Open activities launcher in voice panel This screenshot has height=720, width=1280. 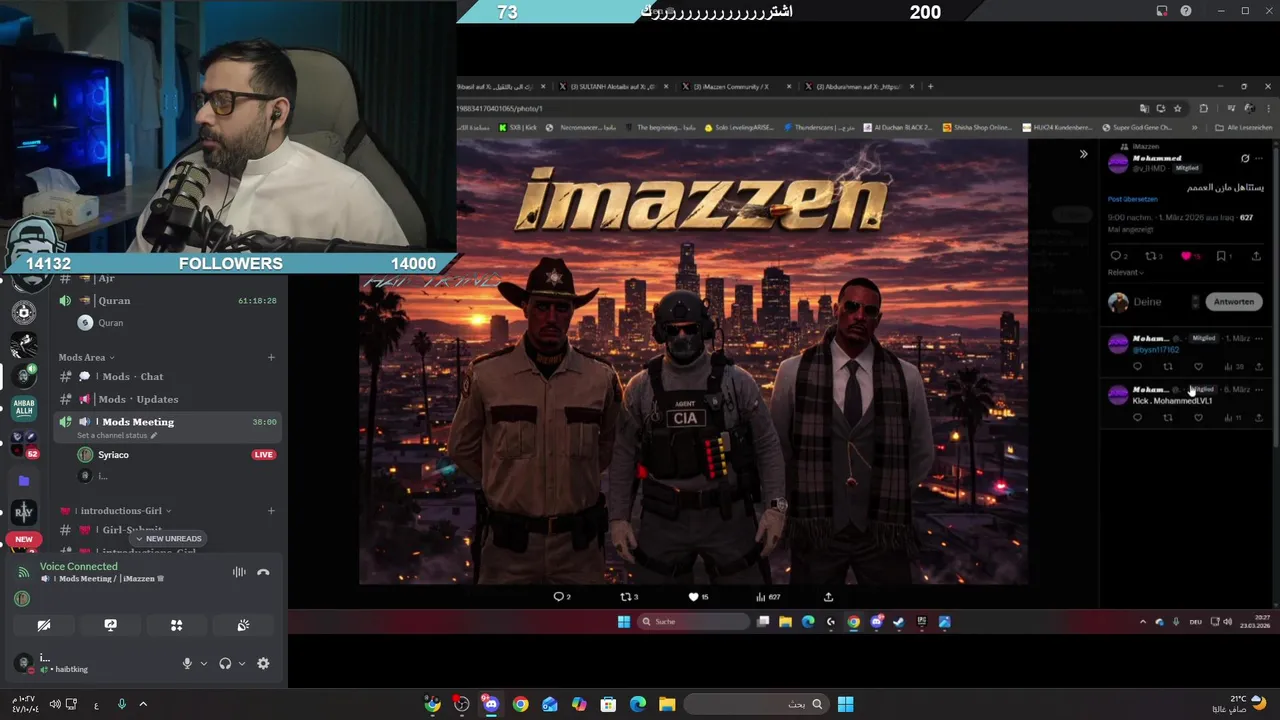click(x=176, y=625)
